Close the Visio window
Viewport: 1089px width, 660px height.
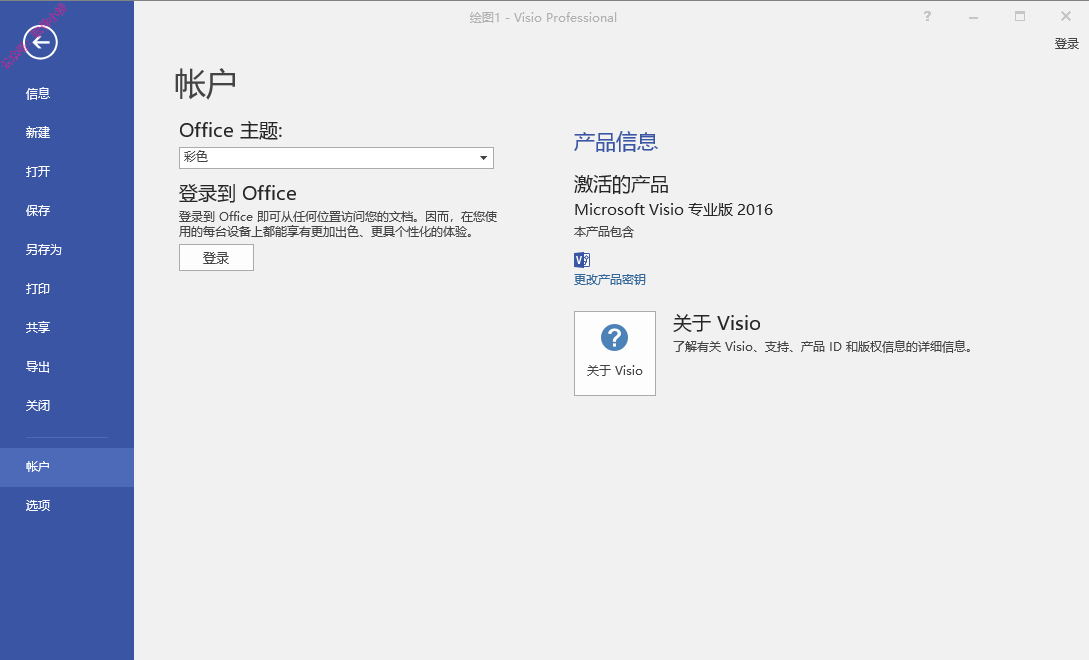click(1066, 16)
